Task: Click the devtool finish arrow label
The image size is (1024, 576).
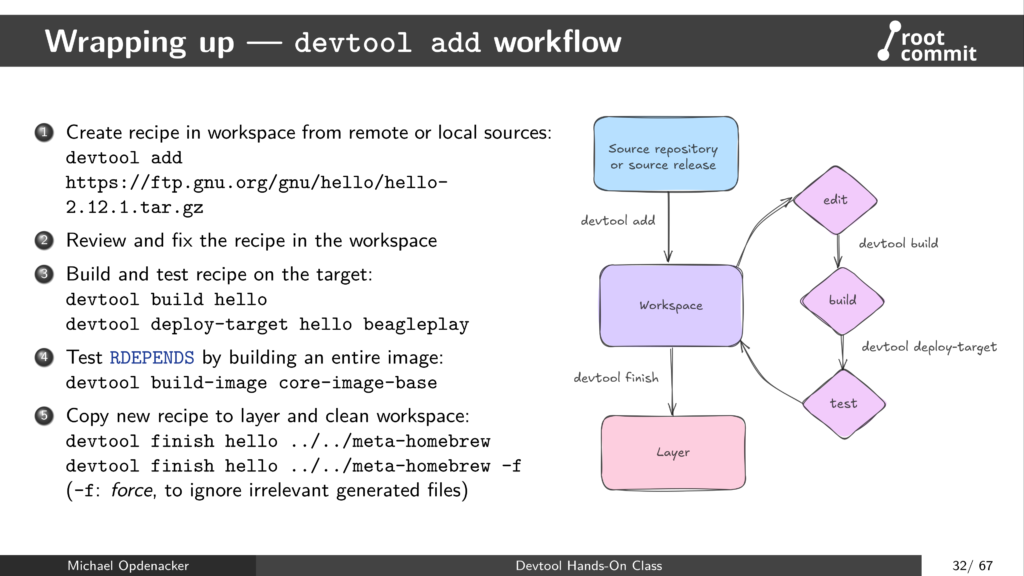Action: coord(616,377)
